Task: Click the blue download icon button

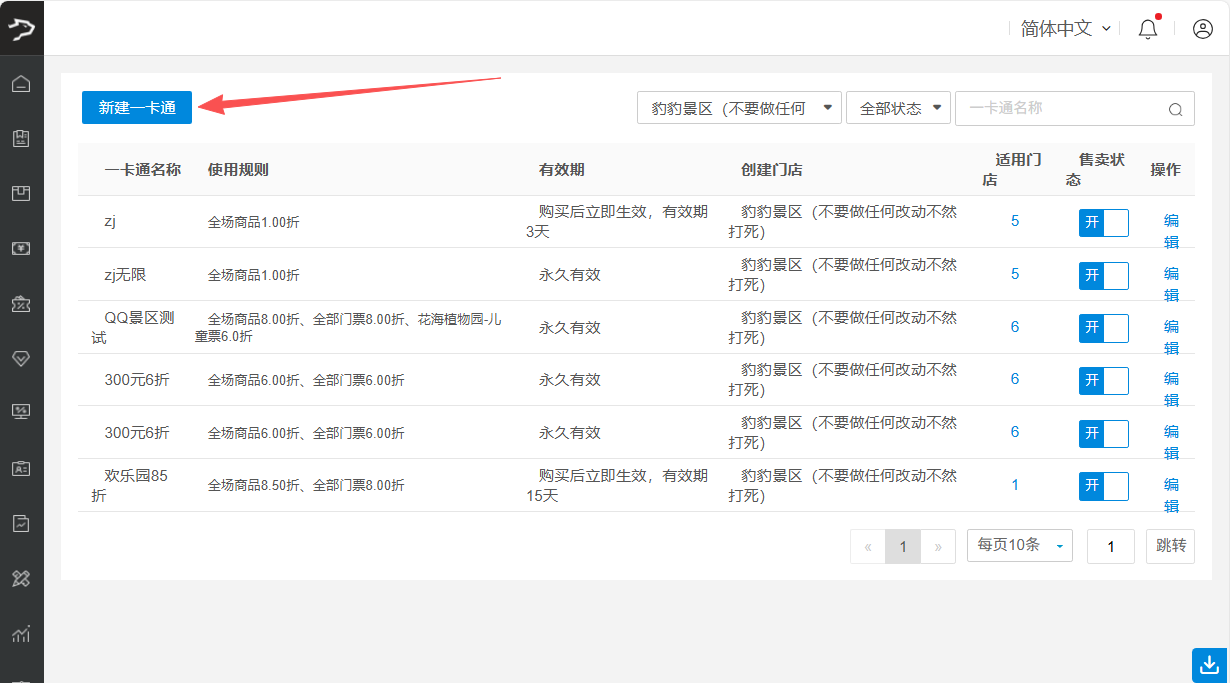Action: [1209, 665]
